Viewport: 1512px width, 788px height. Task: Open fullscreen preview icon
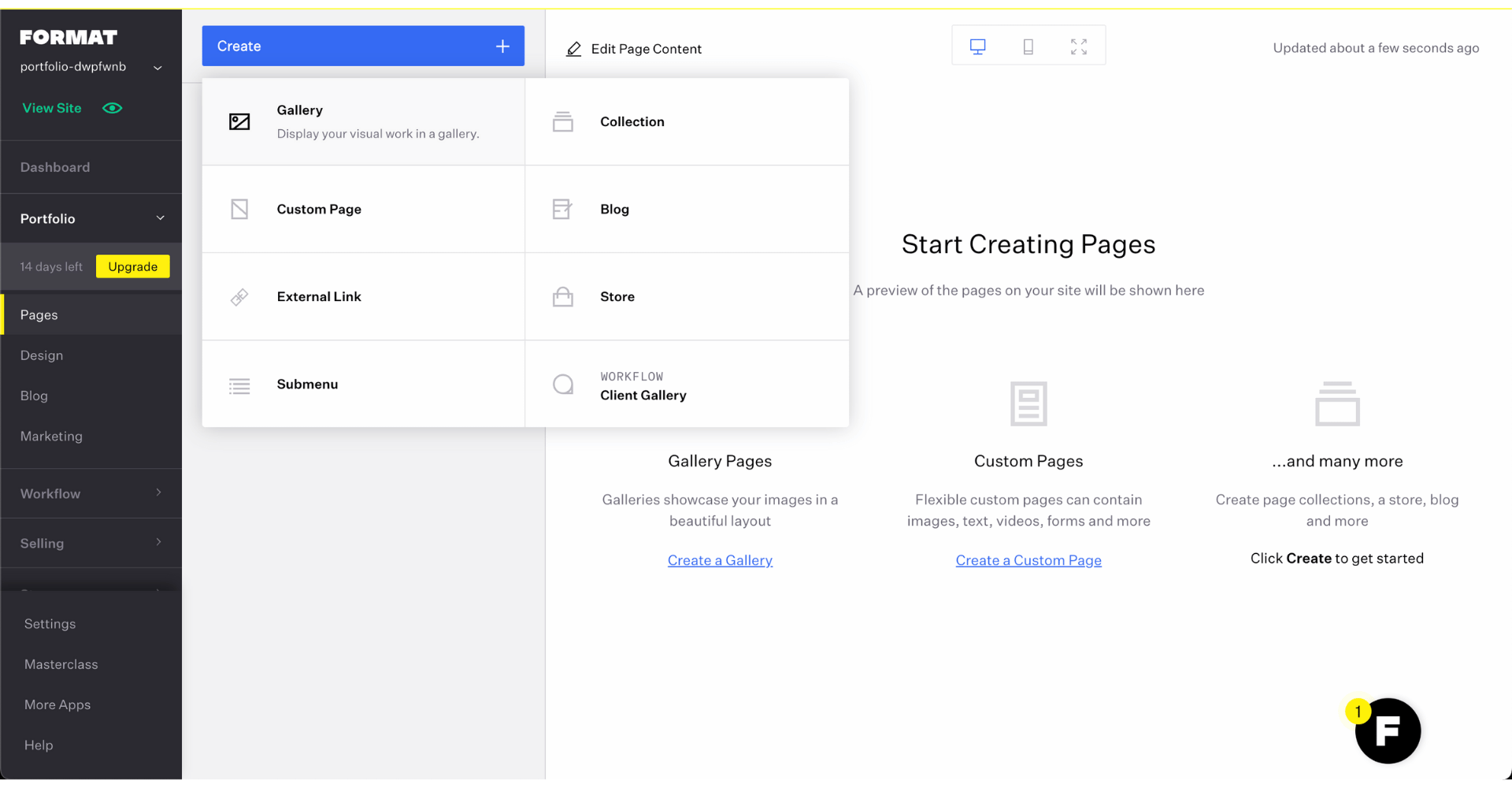tap(1079, 45)
